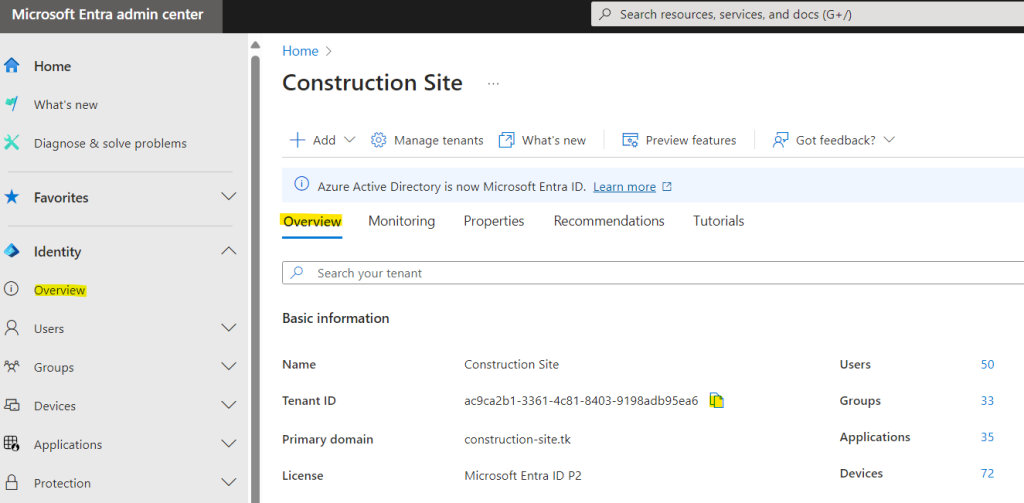
Task: Click the Microsoft Entra admin center title
Action: tap(107, 15)
